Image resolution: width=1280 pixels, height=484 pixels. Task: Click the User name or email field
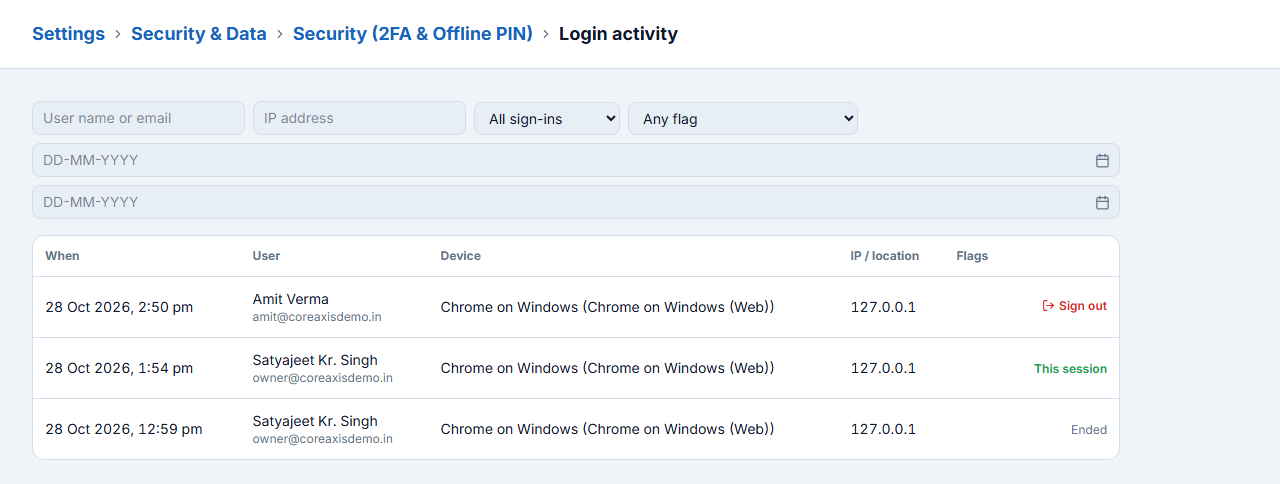click(x=138, y=118)
